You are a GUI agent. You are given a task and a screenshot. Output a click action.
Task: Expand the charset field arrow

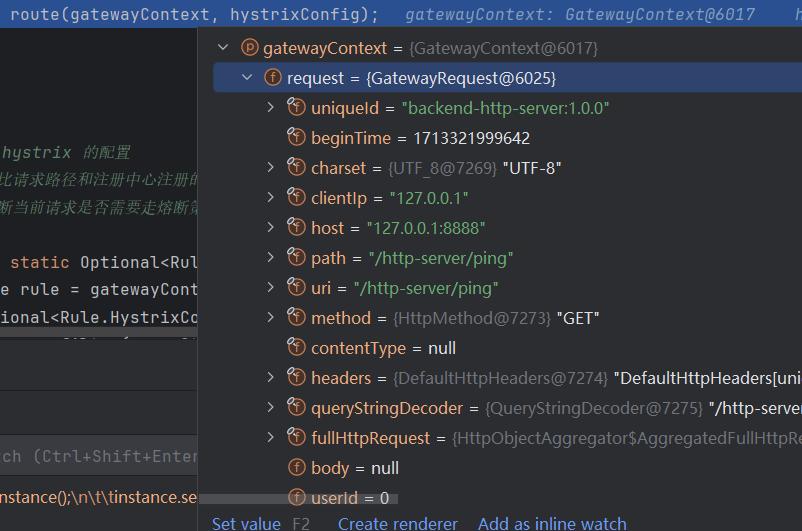click(x=270, y=168)
